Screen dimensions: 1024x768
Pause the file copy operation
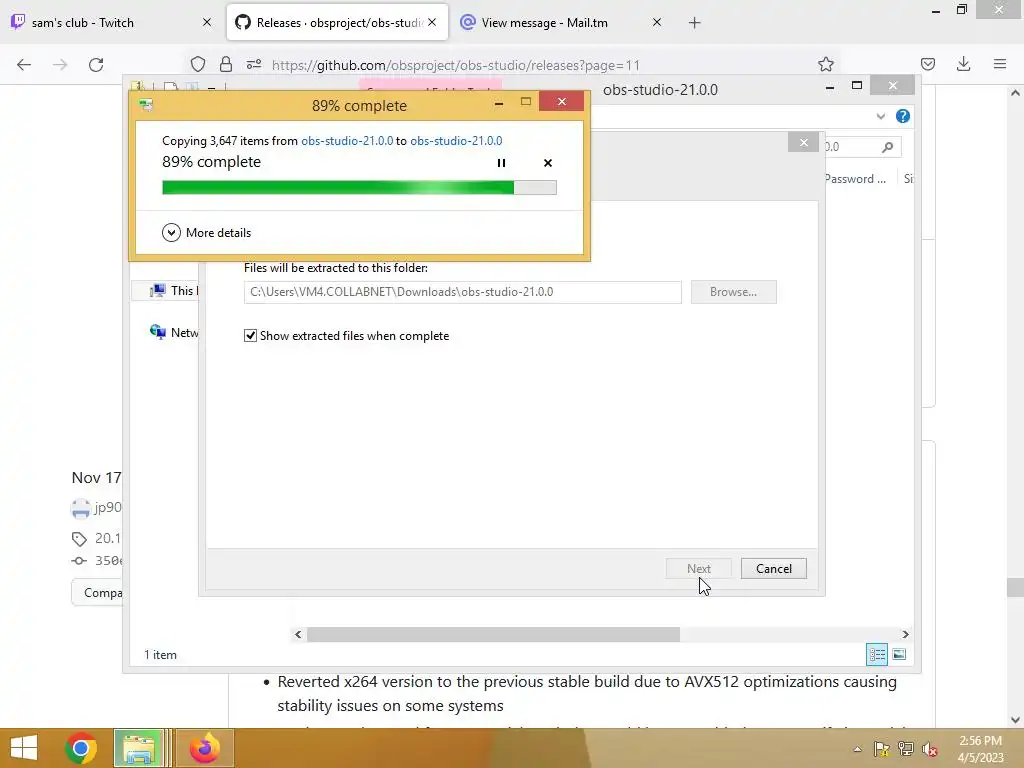click(502, 163)
